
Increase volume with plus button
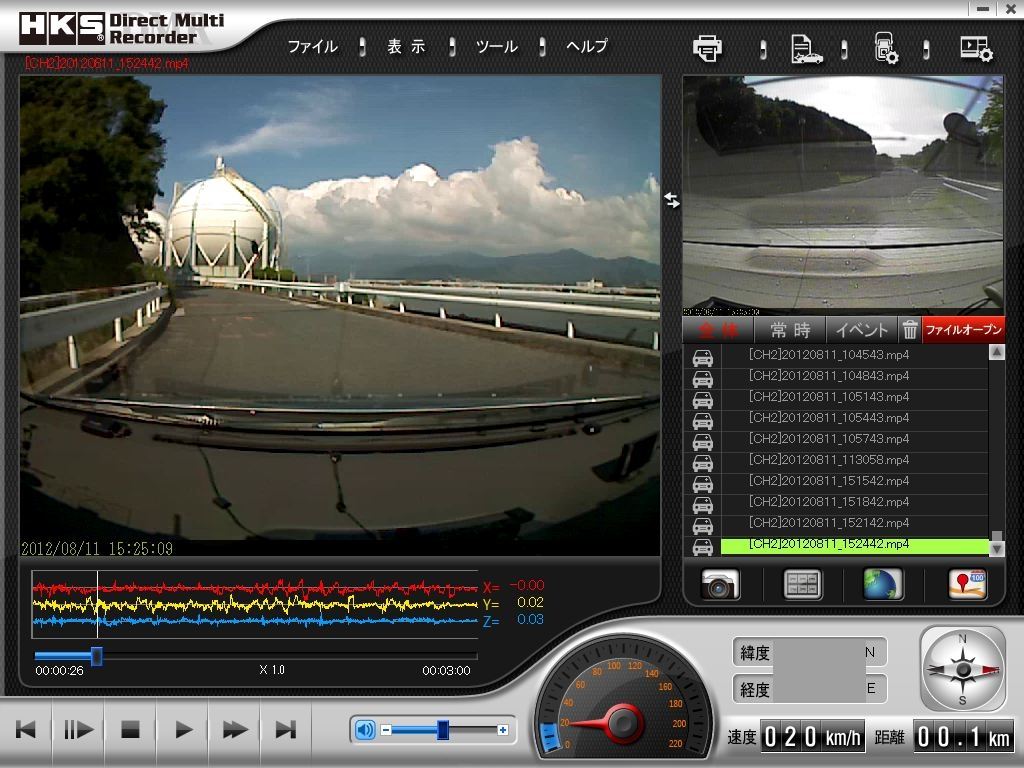(502, 730)
